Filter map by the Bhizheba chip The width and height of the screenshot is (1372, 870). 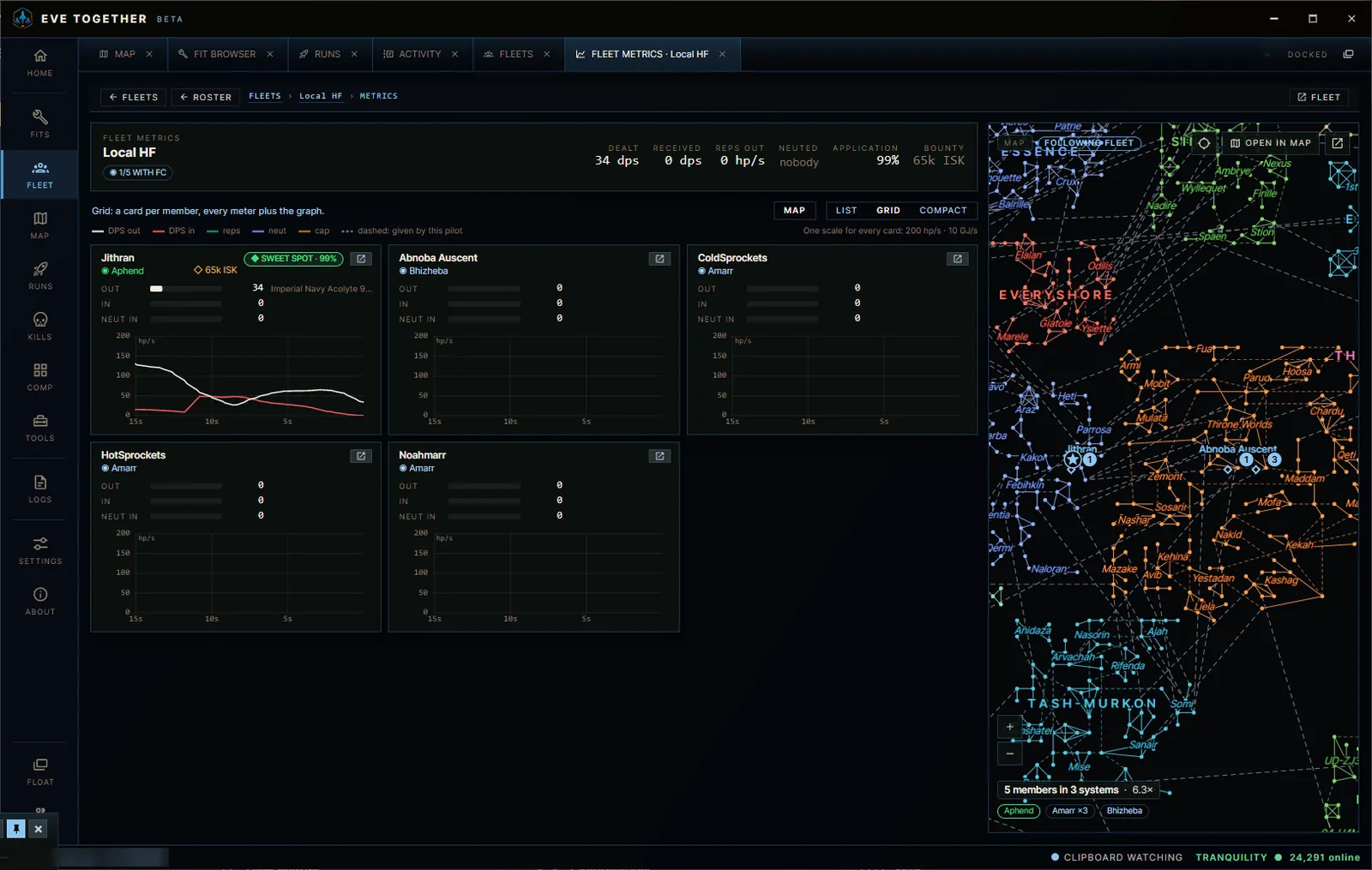(1124, 811)
